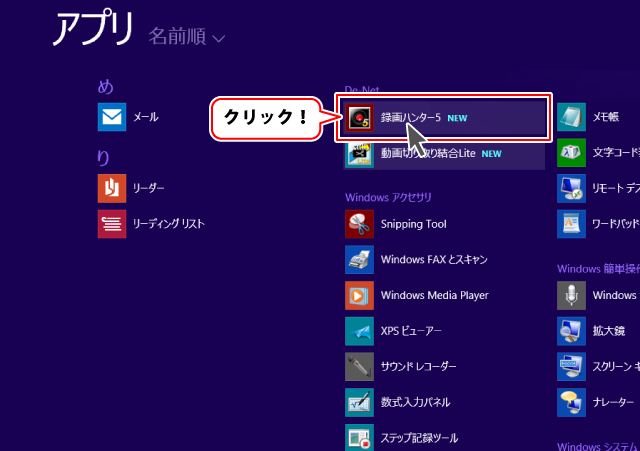Click the 録画ハンター5 label text
The image size is (640, 451).
click(x=411, y=118)
